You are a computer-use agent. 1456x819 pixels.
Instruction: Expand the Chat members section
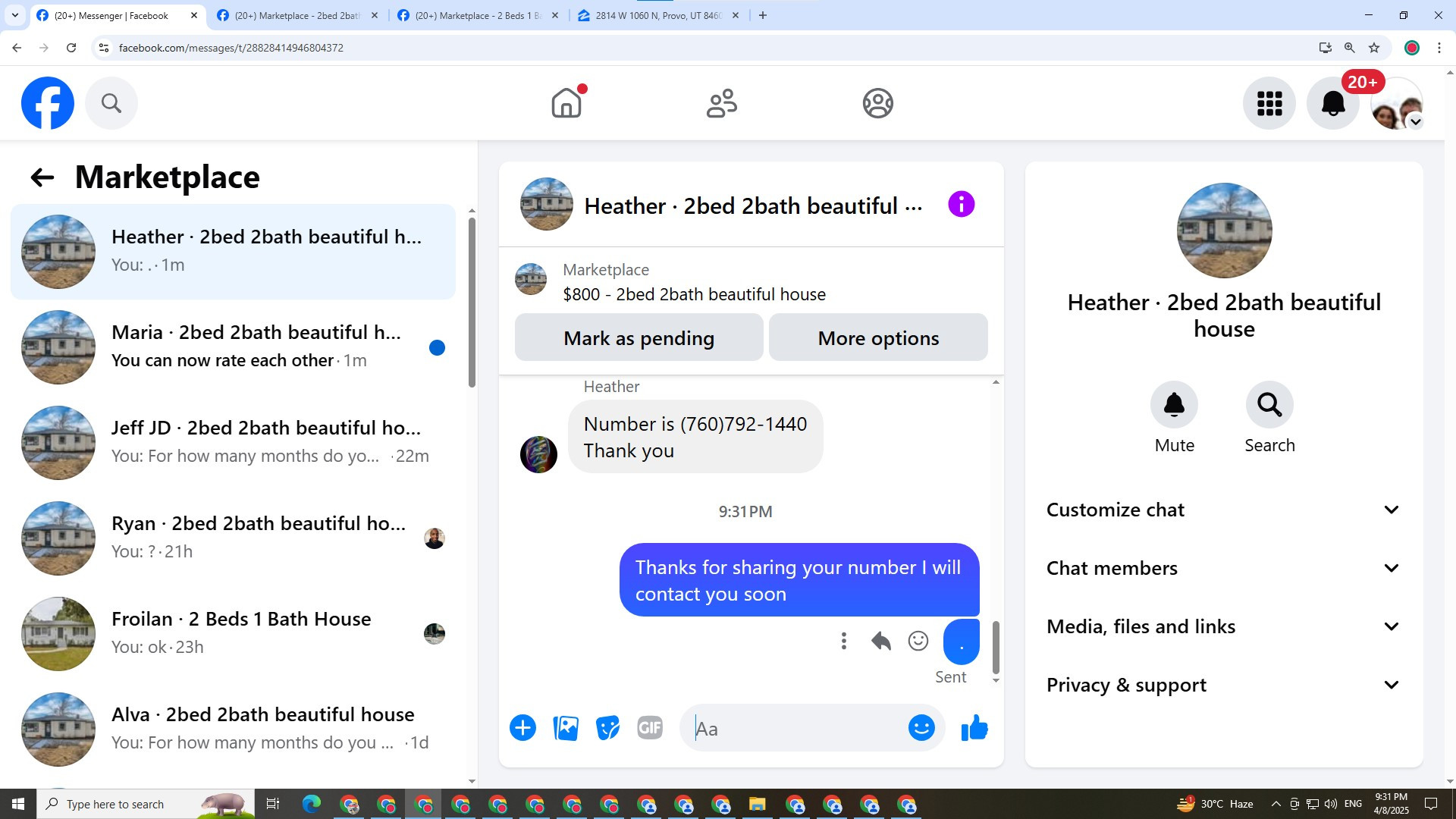point(1223,568)
